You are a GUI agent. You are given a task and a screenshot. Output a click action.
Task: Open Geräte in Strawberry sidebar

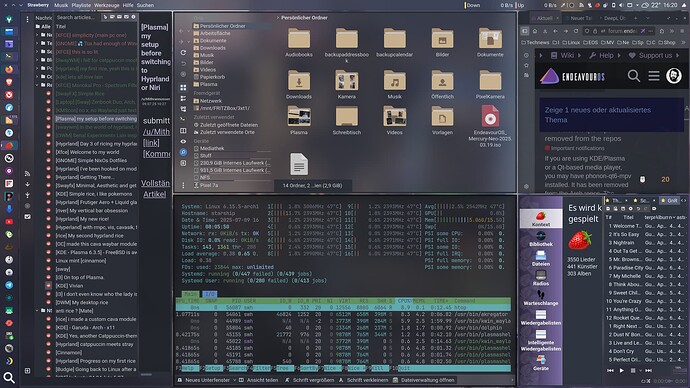click(541, 363)
